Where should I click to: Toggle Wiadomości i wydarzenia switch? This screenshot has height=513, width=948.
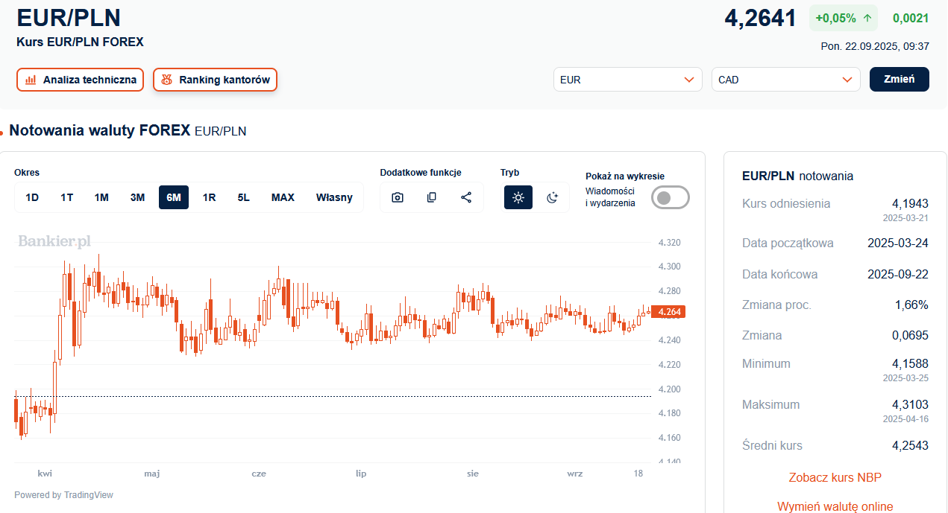point(670,197)
